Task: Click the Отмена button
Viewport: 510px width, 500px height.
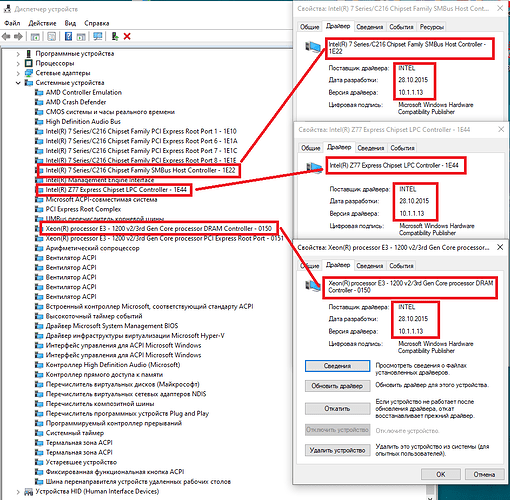Action: [484, 474]
